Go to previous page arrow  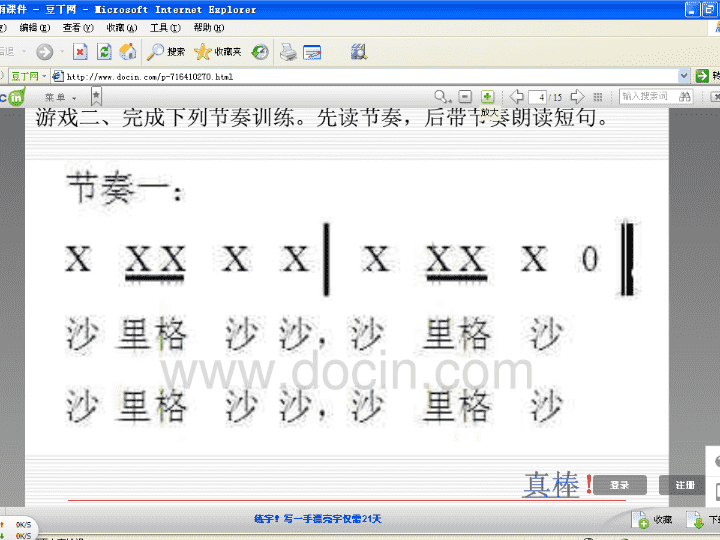[517, 96]
